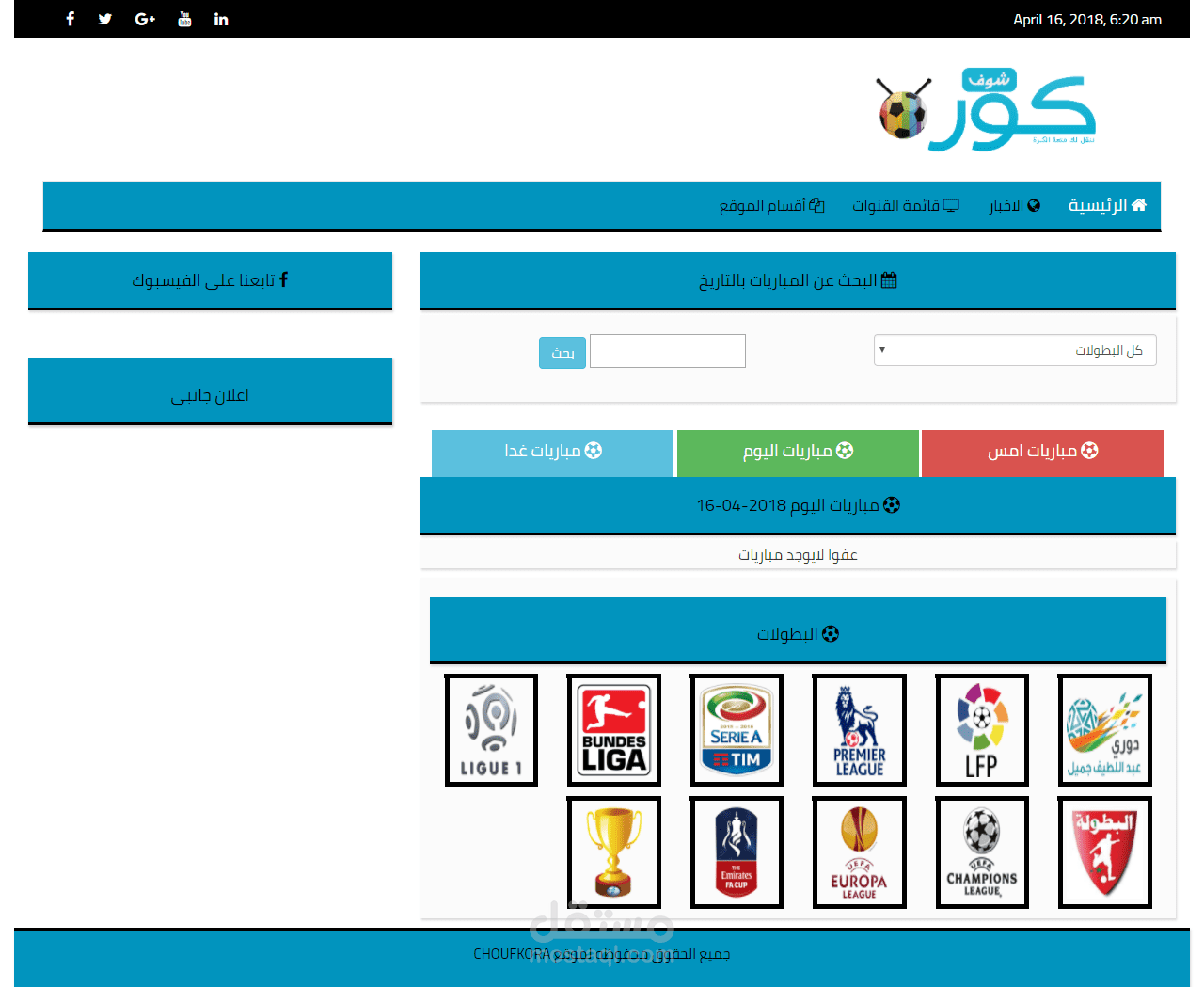
Task: Click the البطولات section heading
Action: (x=798, y=630)
